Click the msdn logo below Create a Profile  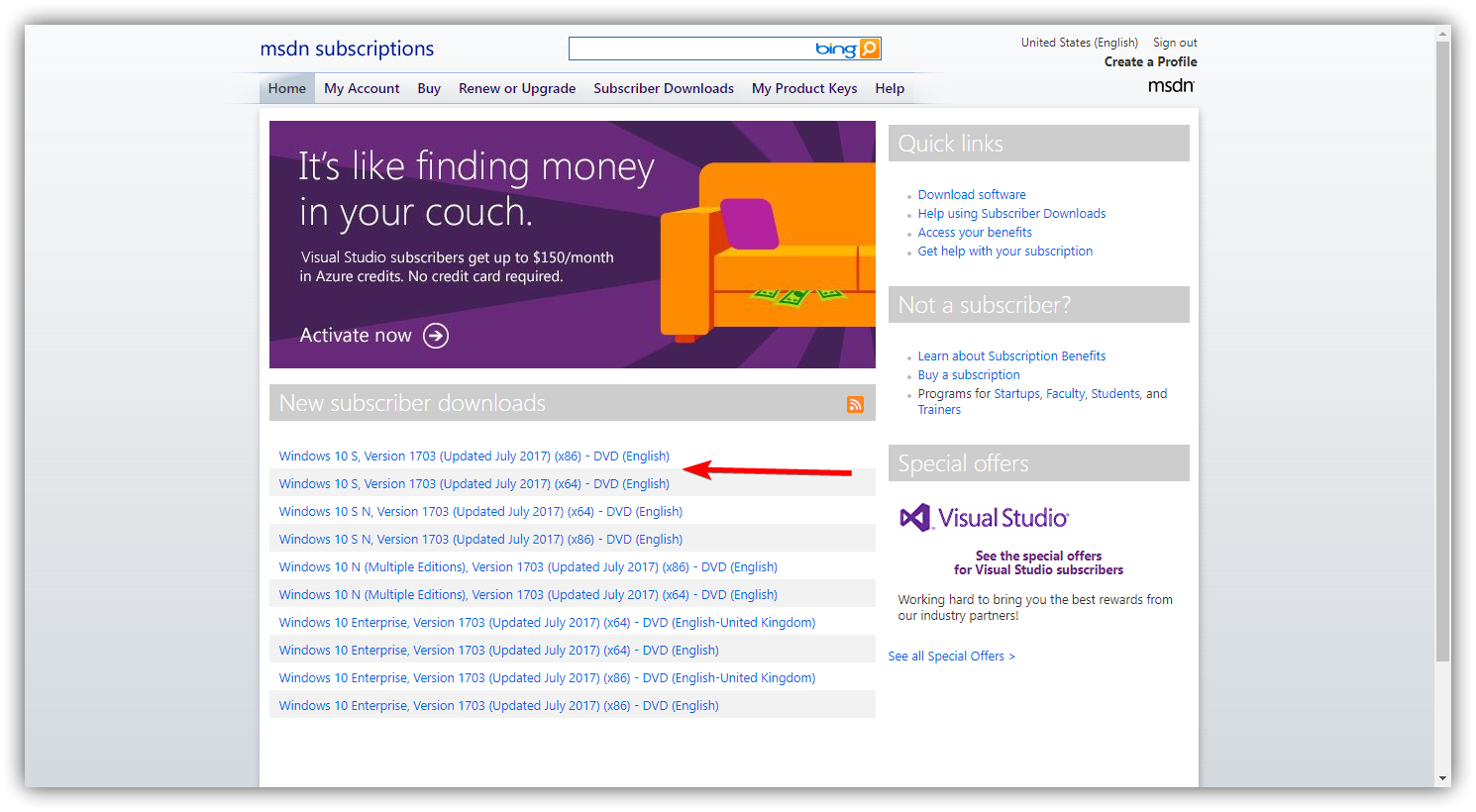[1171, 86]
